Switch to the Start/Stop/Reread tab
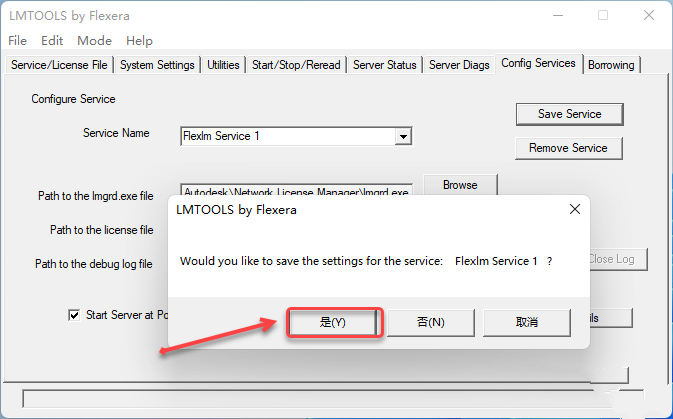The image size is (673, 419). (x=296, y=65)
